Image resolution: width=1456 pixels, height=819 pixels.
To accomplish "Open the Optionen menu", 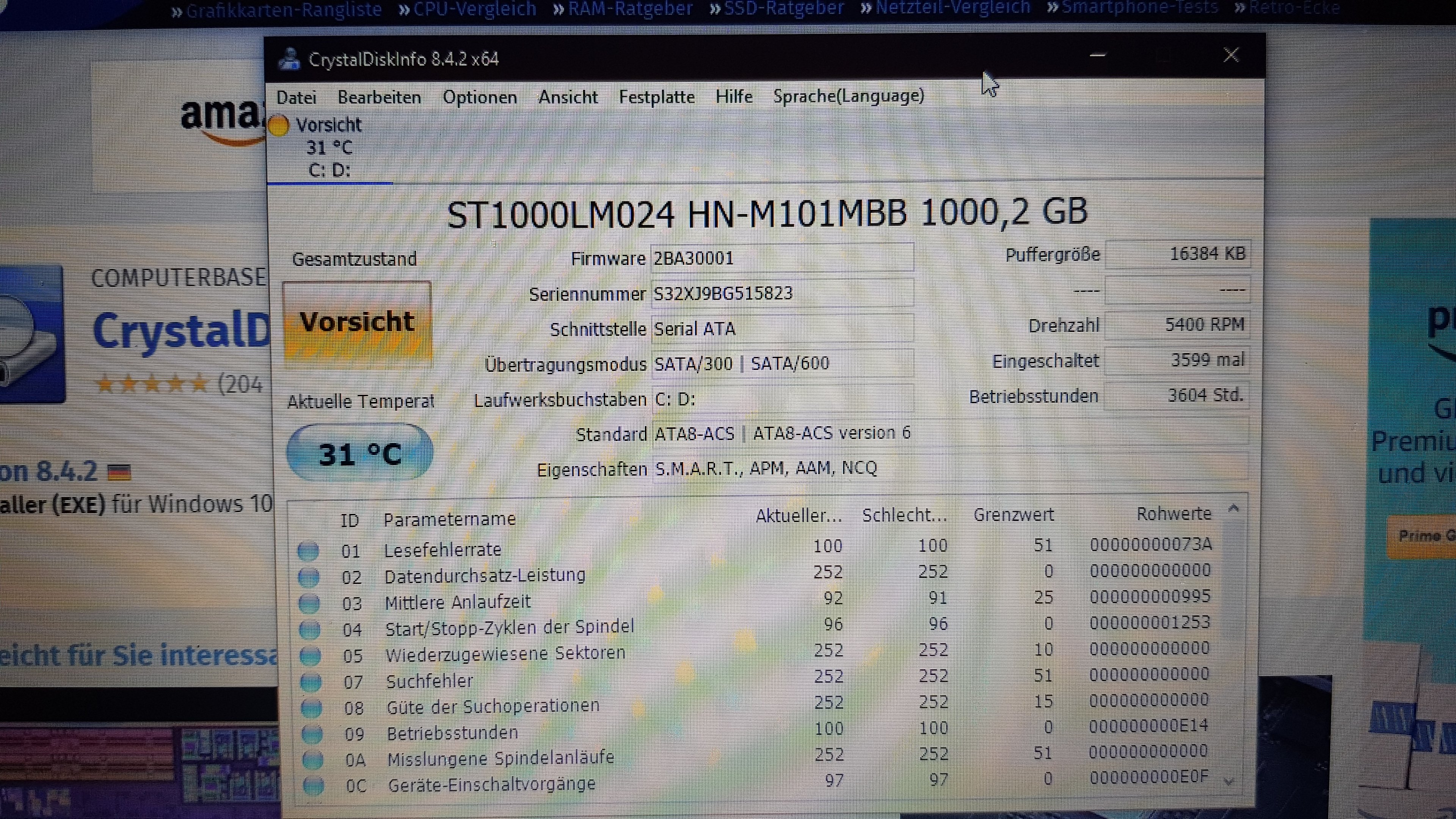I will click(479, 97).
